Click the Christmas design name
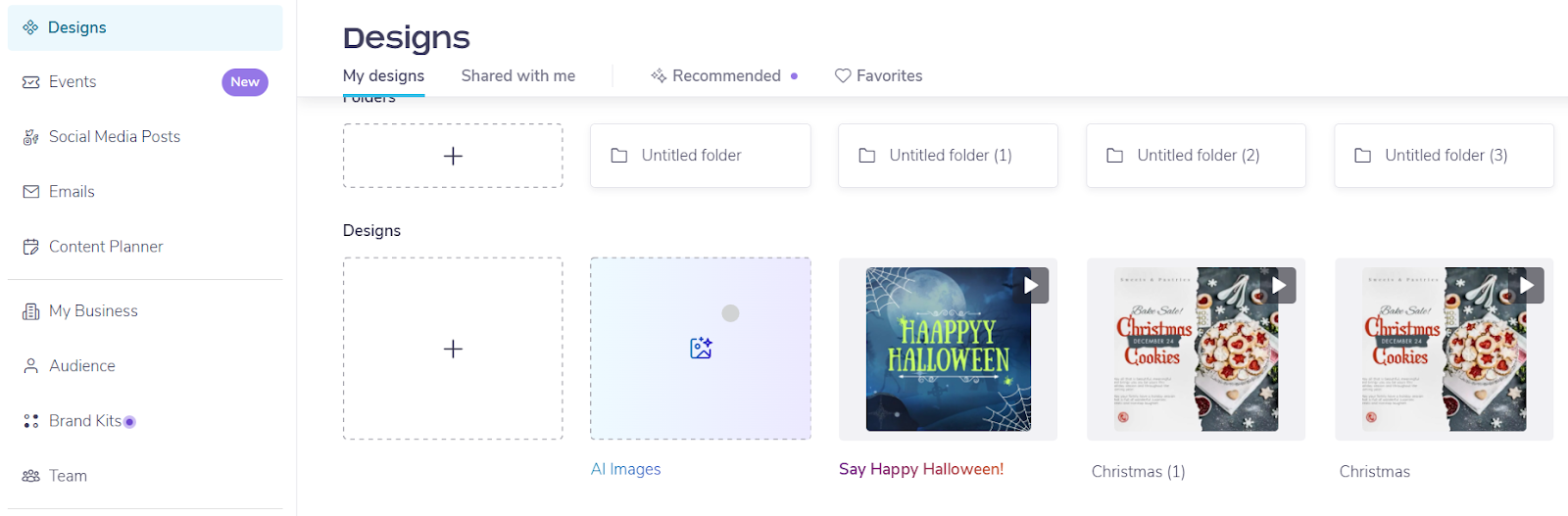The width and height of the screenshot is (1568, 516). pos(1374,472)
